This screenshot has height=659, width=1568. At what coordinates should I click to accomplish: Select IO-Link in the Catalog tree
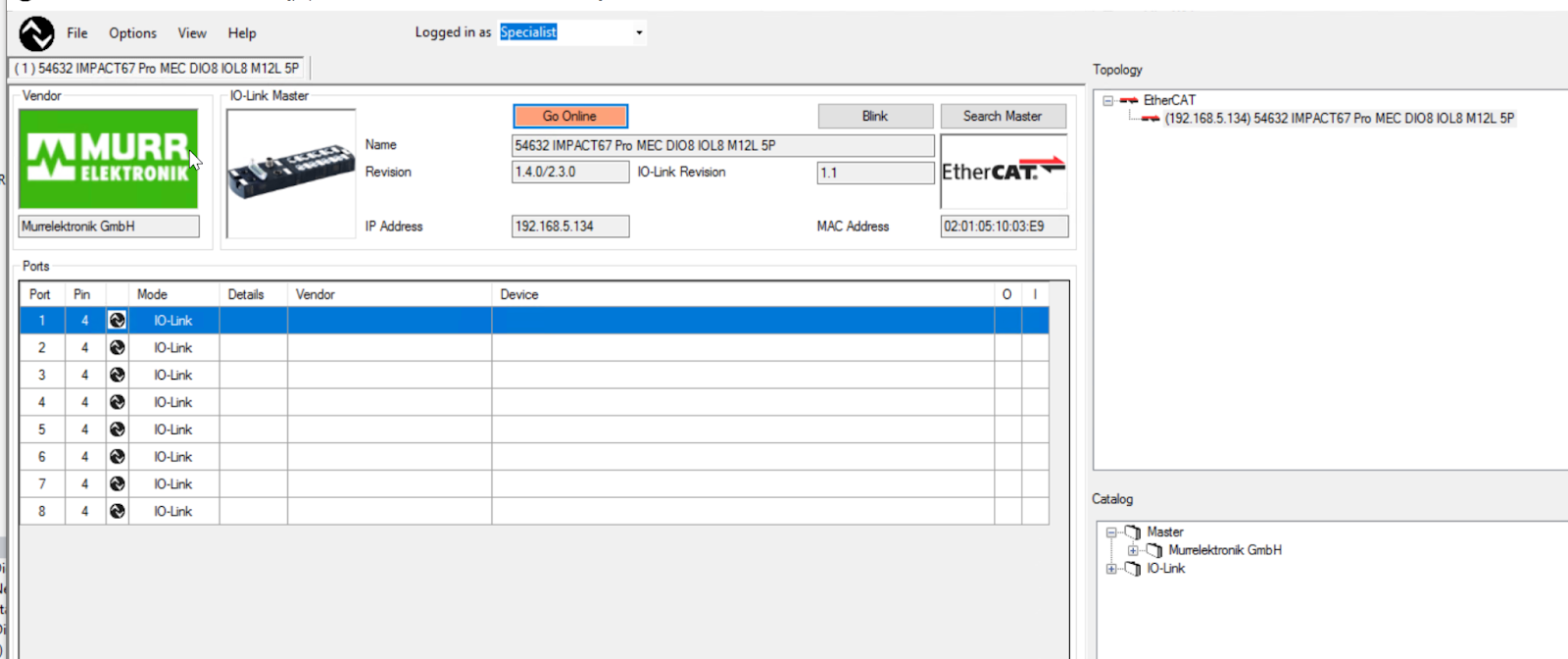[1166, 569]
